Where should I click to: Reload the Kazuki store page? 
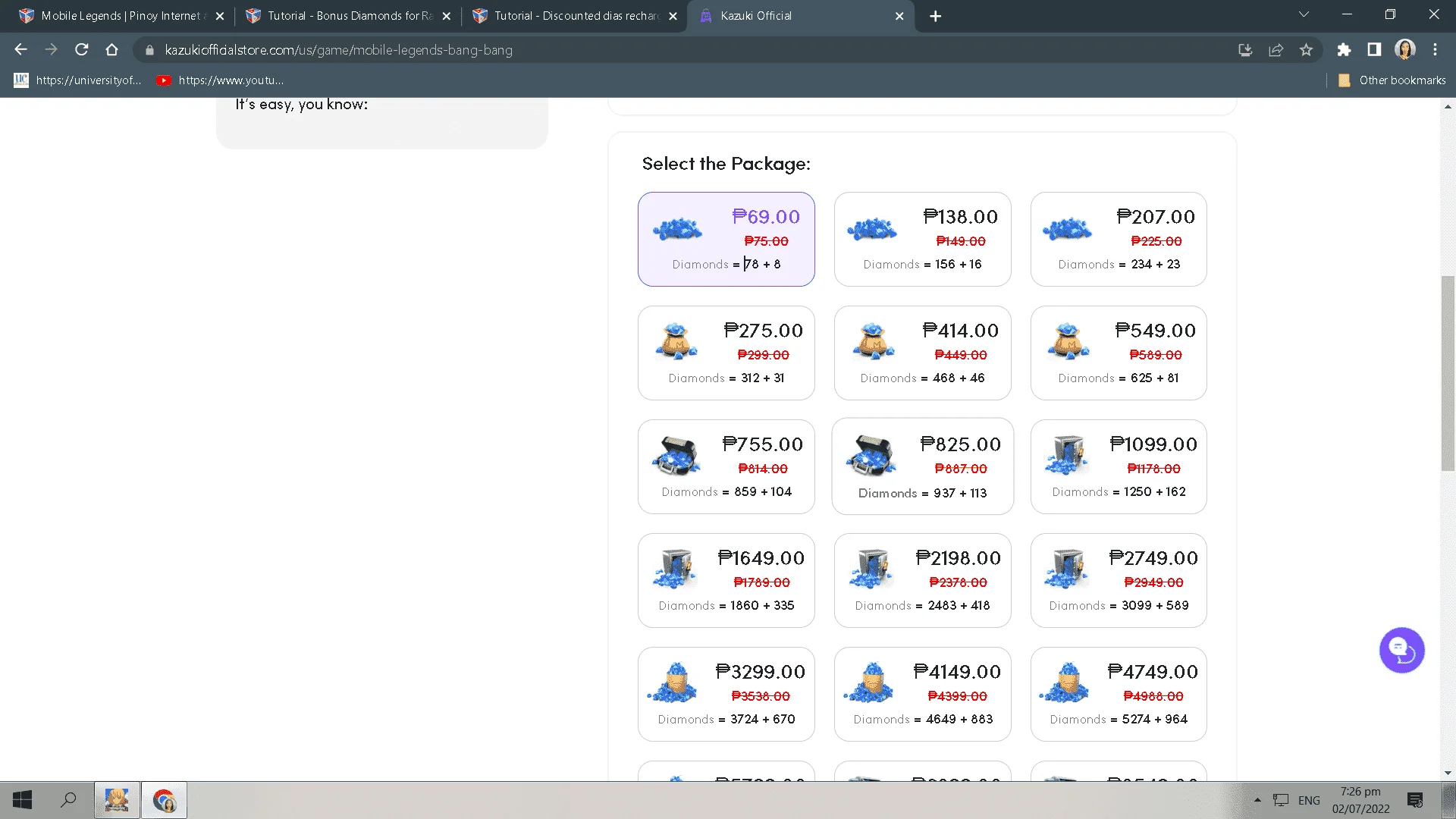tap(82, 50)
